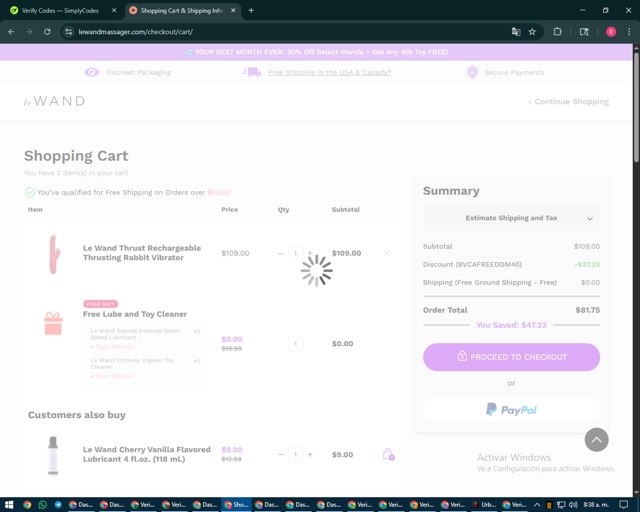640x512 pixels.
Task: Reload the current page
Action: (47, 31)
